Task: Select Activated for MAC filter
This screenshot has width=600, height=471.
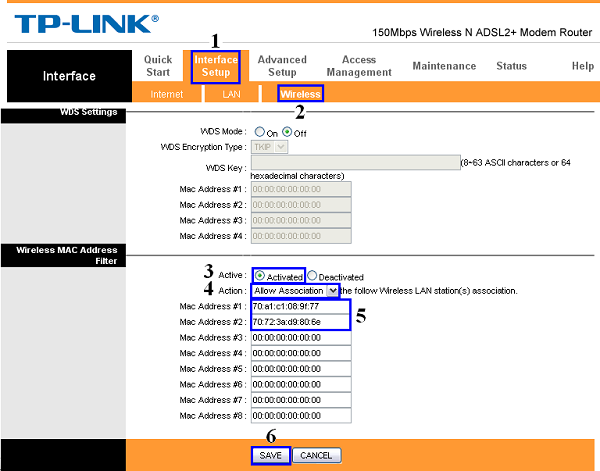Action: (x=262, y=276)
